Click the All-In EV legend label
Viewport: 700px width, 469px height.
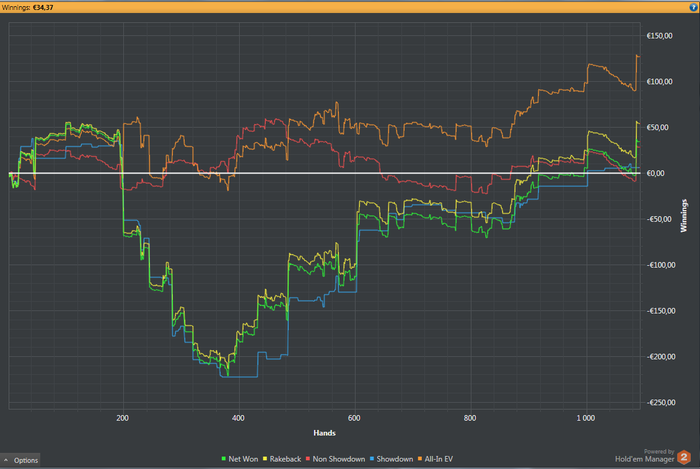click(438, 459)
